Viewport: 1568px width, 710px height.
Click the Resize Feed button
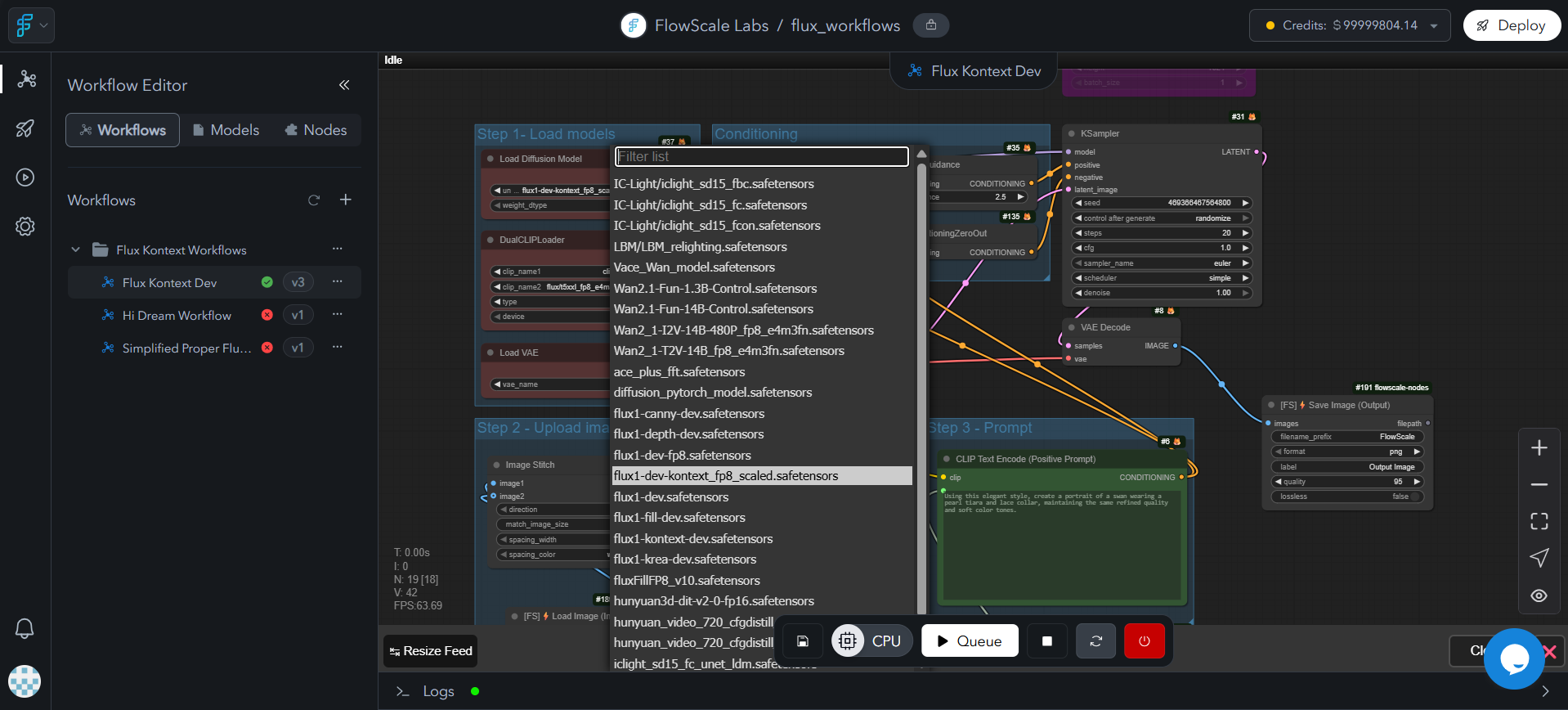pos(430,651)
